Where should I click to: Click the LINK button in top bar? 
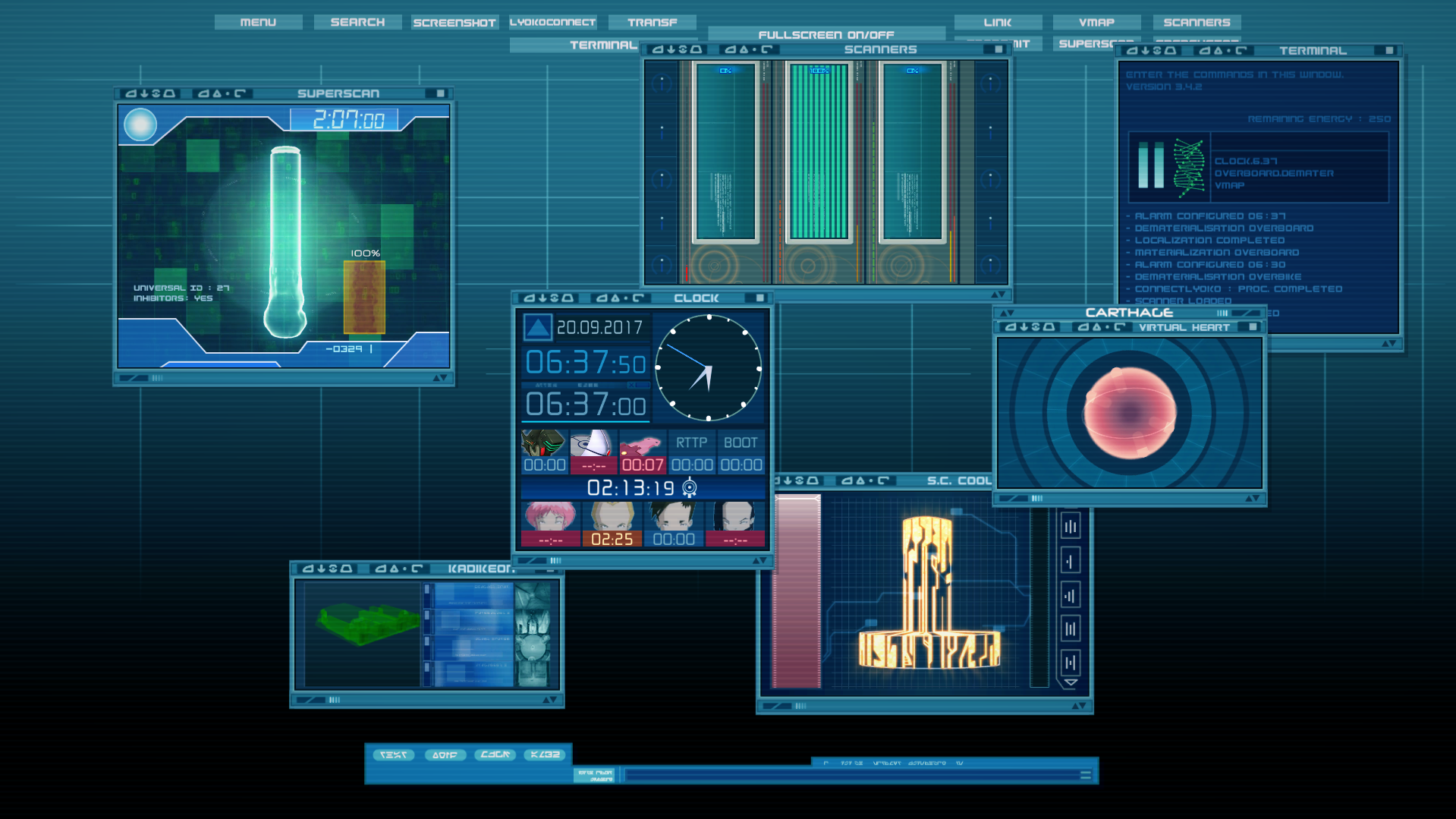coord(998,22)
